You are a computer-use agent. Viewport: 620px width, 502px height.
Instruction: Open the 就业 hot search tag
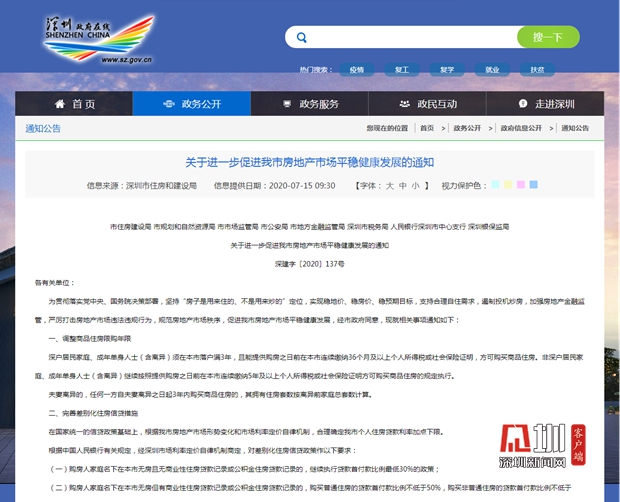[492, 70]
